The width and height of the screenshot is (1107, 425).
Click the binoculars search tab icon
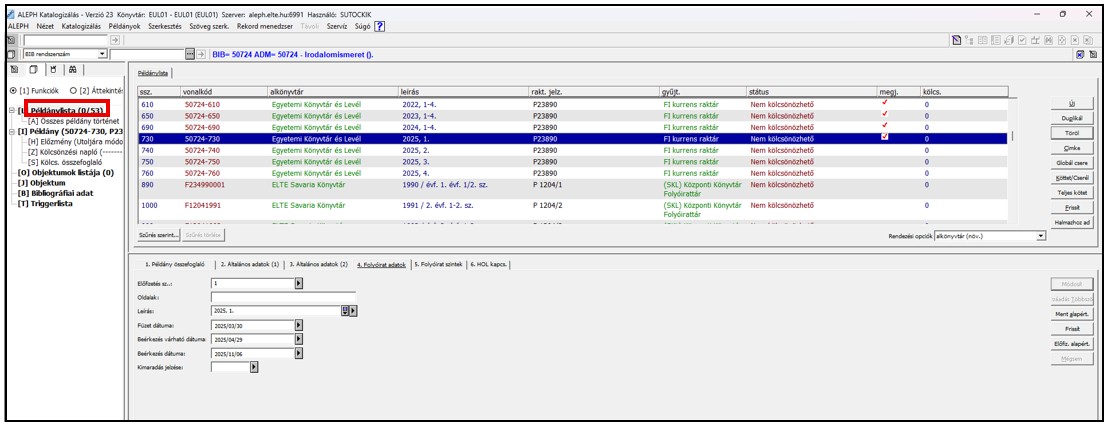[72, 69]
